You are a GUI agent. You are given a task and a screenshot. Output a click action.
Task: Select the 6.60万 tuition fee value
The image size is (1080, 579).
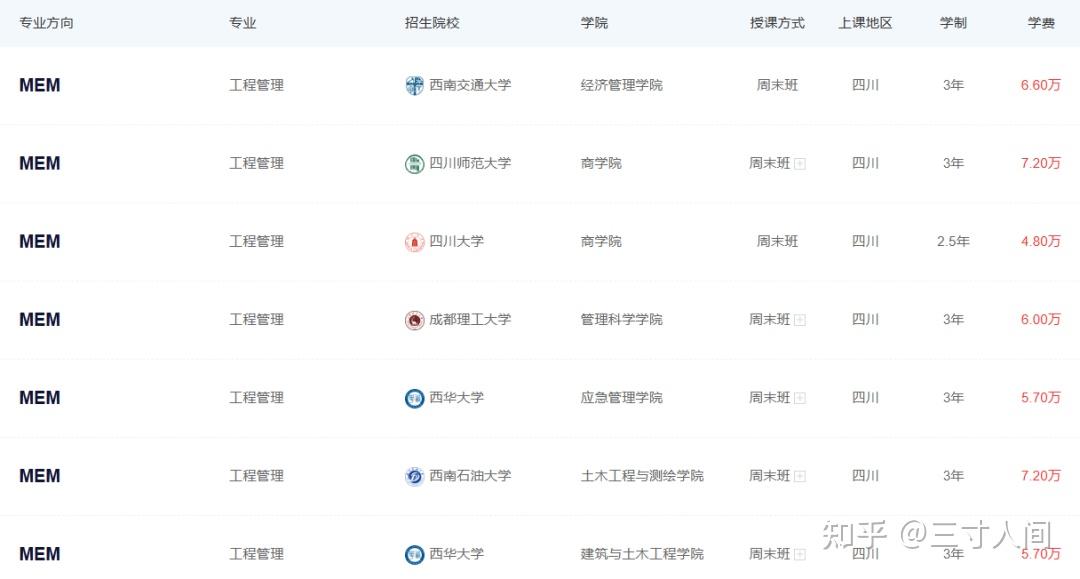1040,85
